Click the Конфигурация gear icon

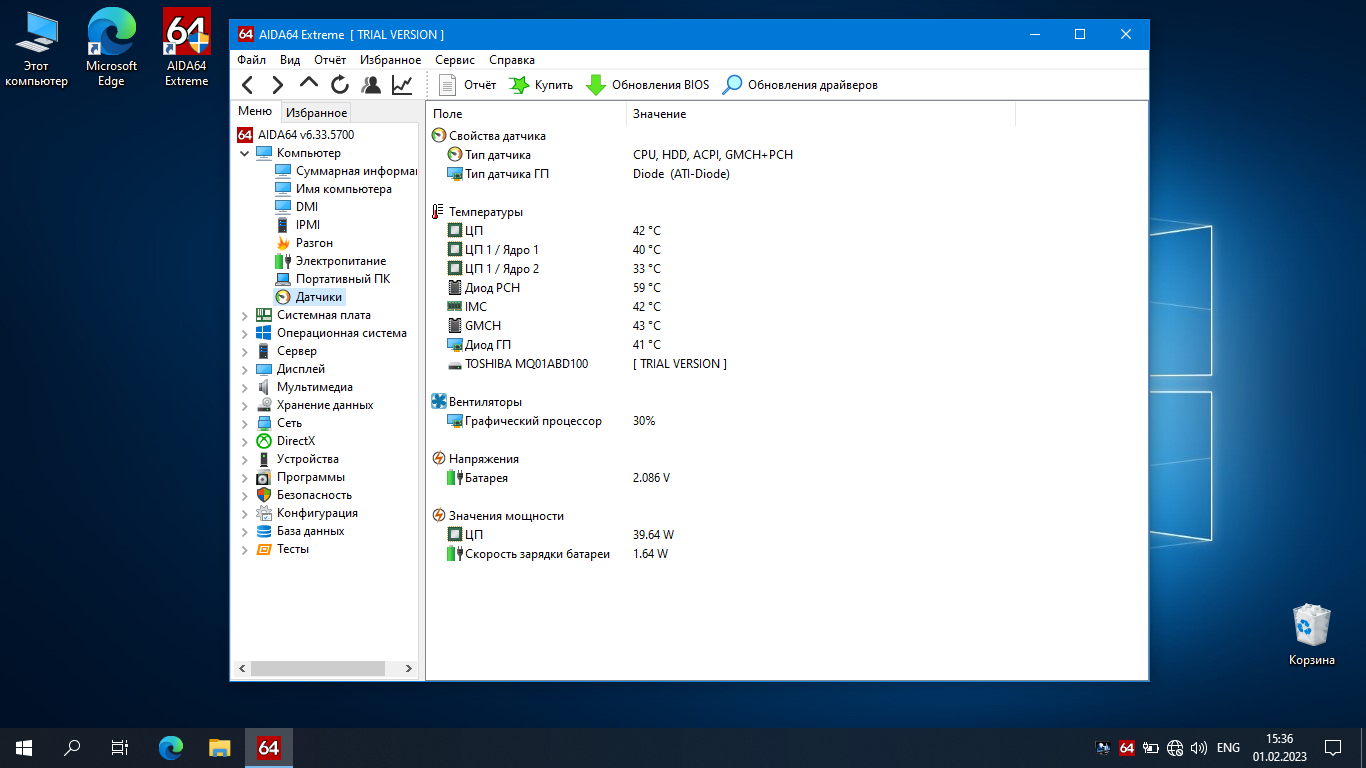264,513
